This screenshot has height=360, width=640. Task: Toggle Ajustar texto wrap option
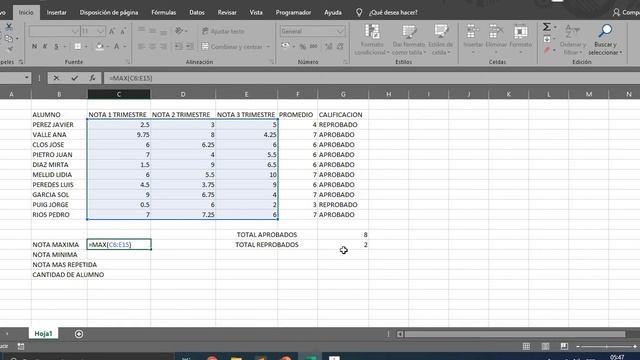(223, 31)
